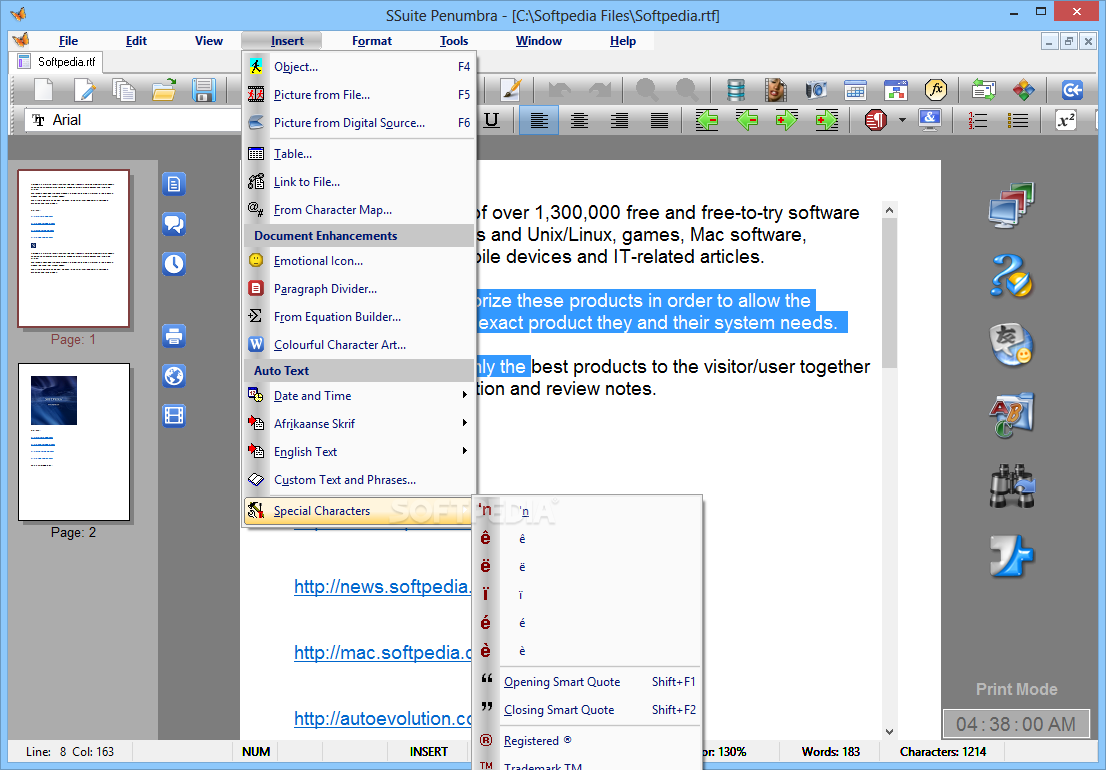Click the document with pencil icon
1106x770 pixels.
(x=84, y=90)
